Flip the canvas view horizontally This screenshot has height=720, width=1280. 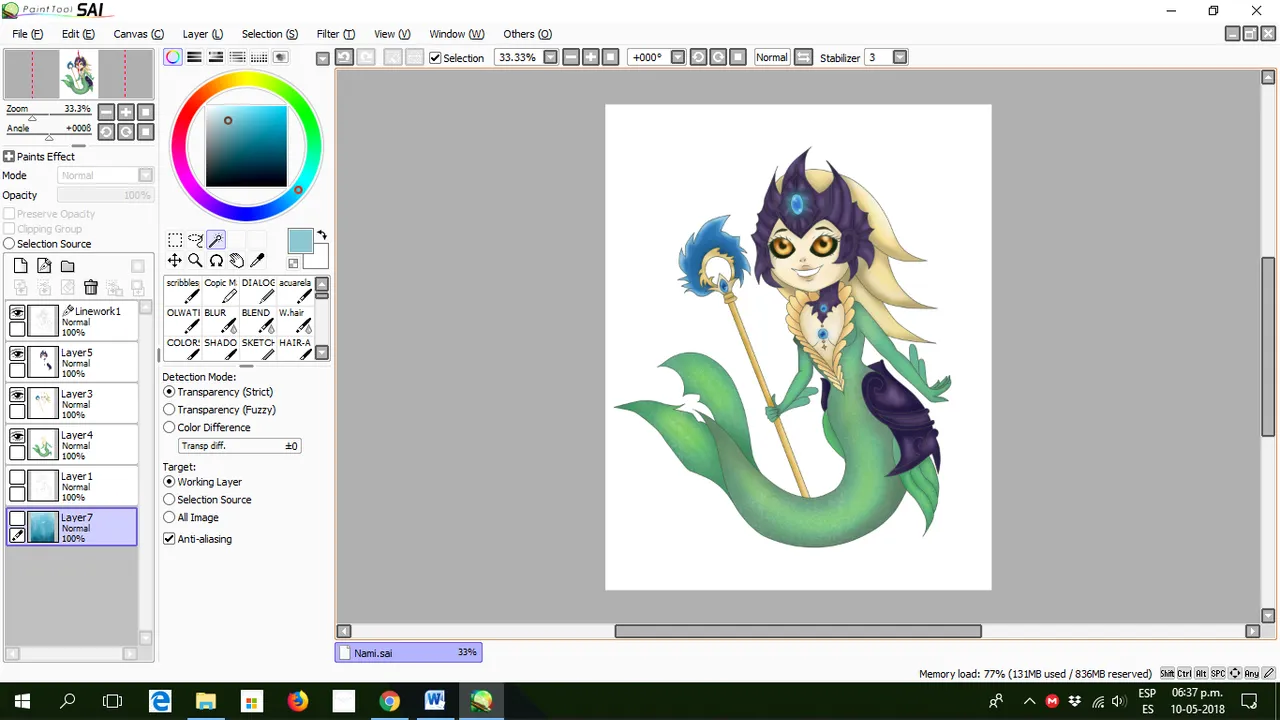(803, 57)
